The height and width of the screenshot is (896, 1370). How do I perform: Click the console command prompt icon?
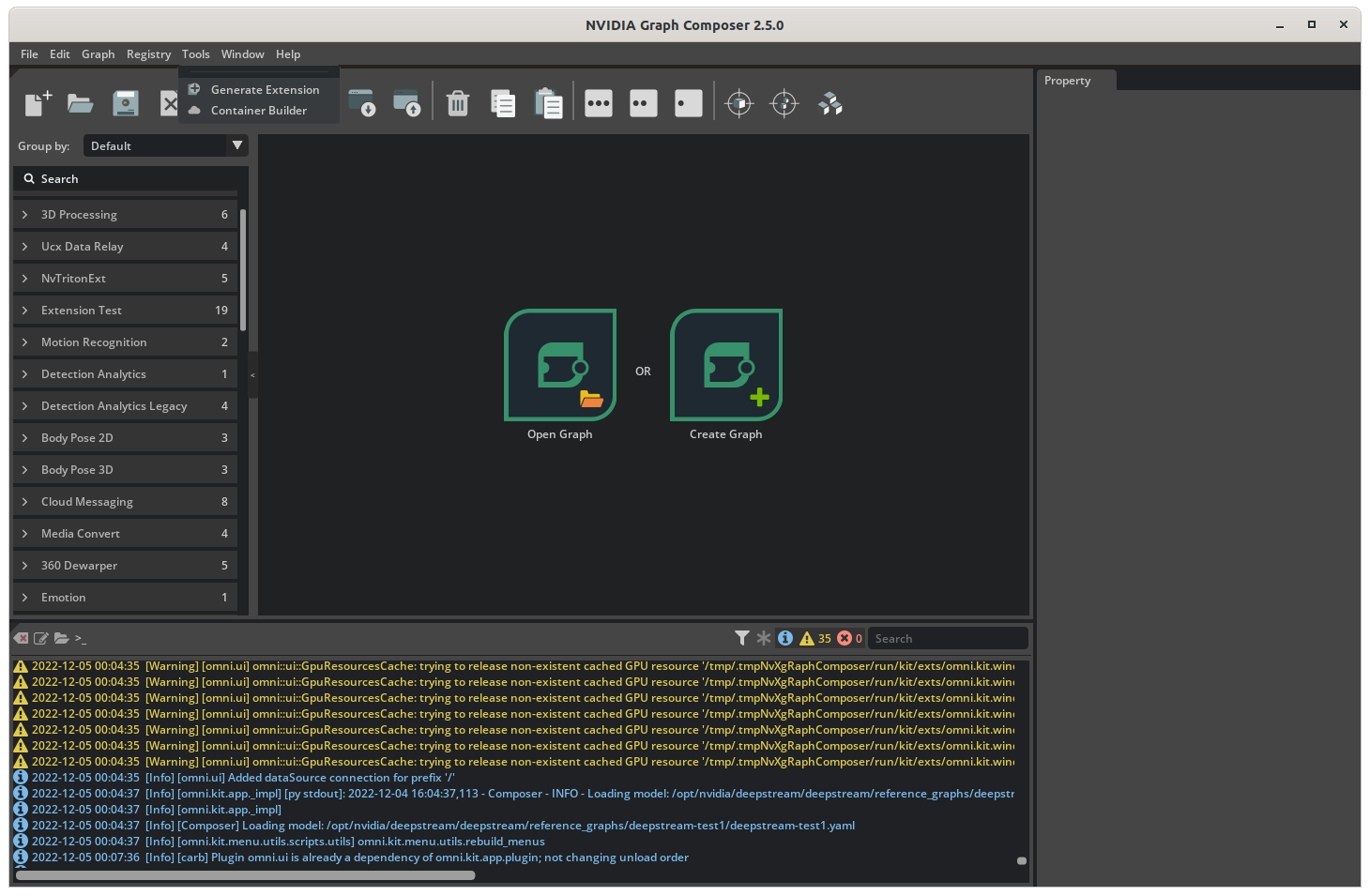click(x=81, y=639)
